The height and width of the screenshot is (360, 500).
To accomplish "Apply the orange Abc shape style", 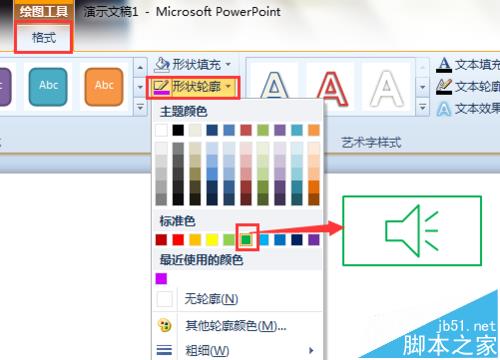I will click(x=104, y=87).
